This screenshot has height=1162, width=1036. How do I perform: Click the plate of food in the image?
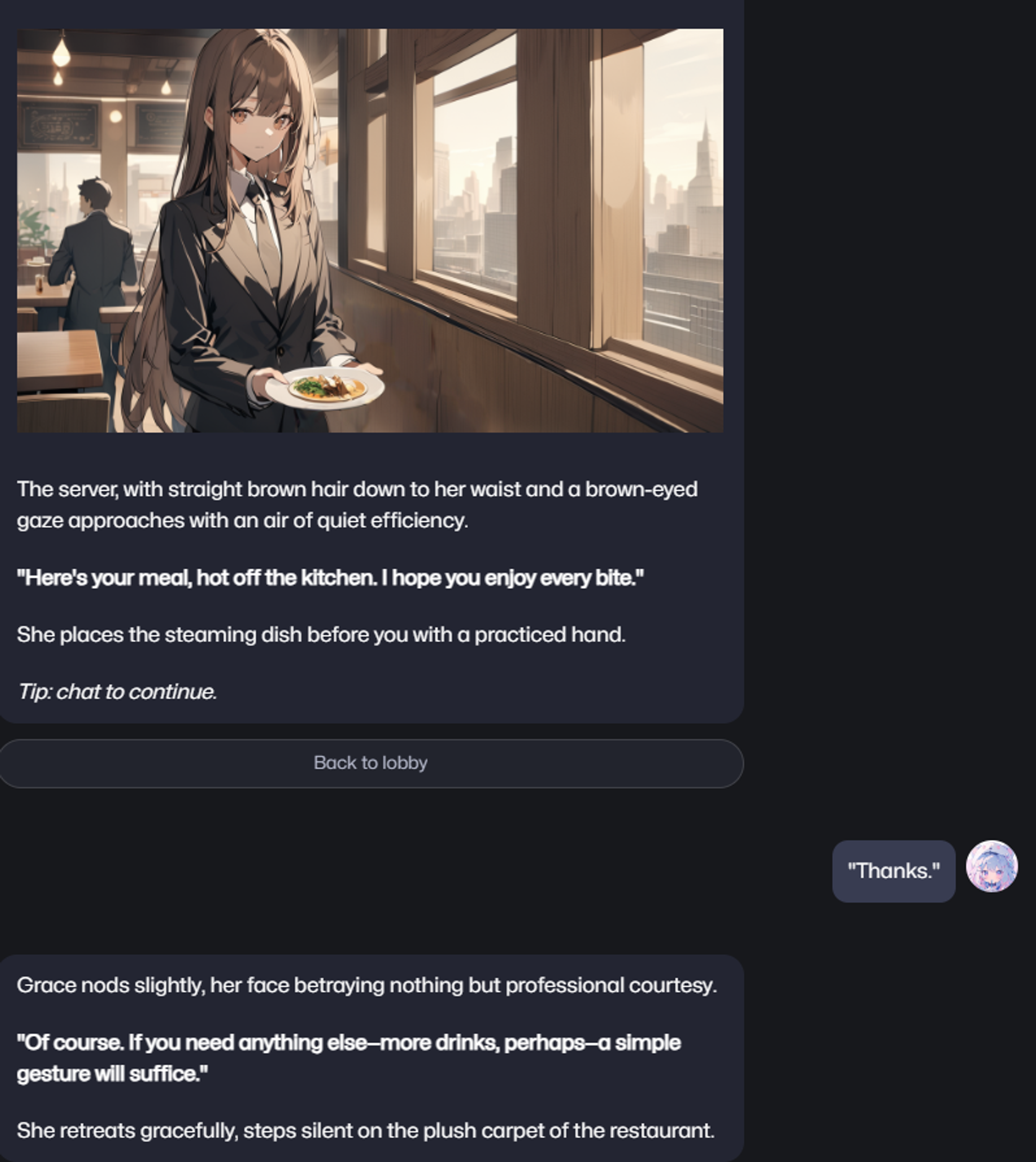[x=325, y=388]
